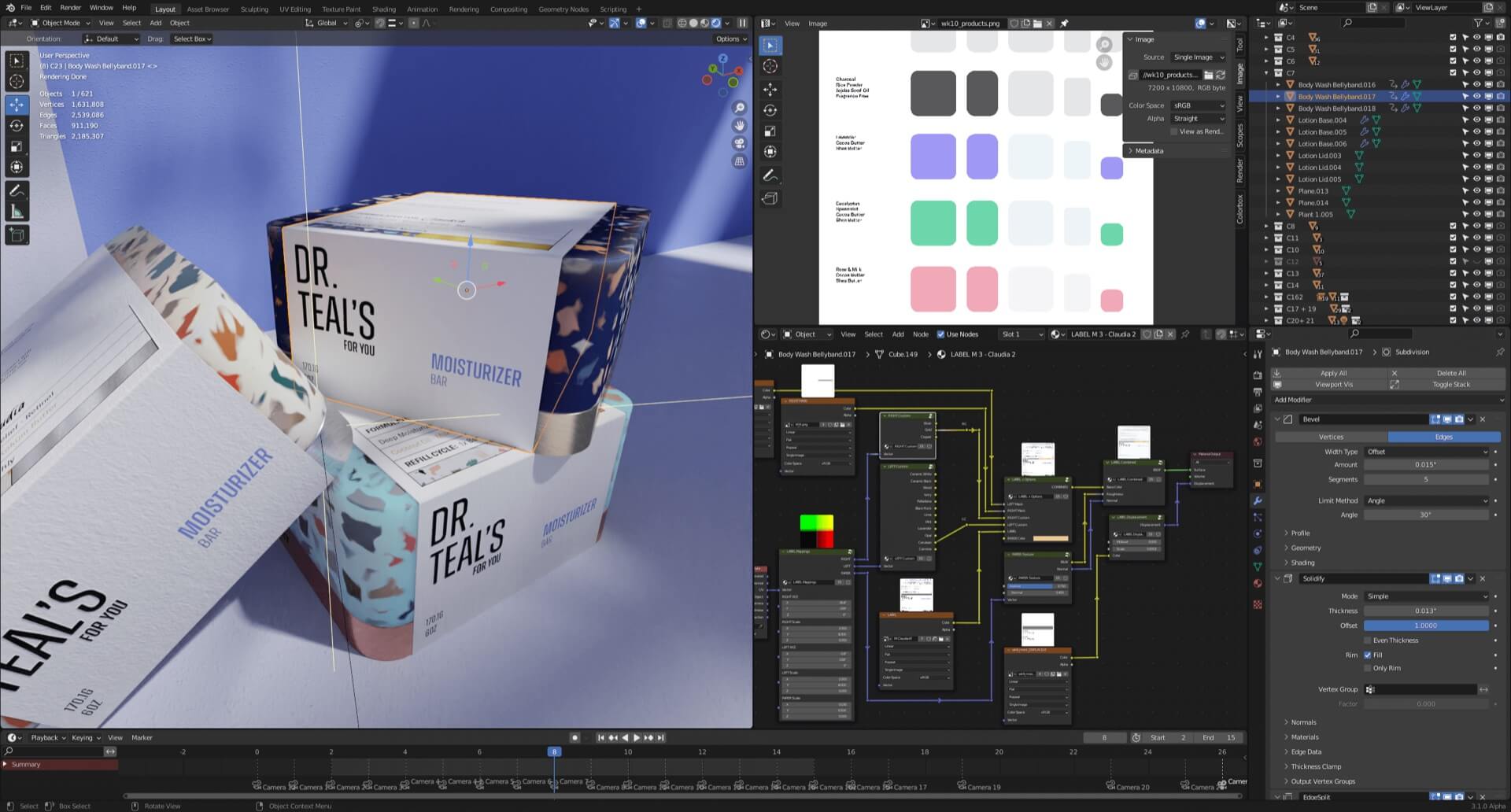This screenshot has height=812, width=1511.
Task: Uncheck the Fill rim checkbox
Action: pos(1368,655)
